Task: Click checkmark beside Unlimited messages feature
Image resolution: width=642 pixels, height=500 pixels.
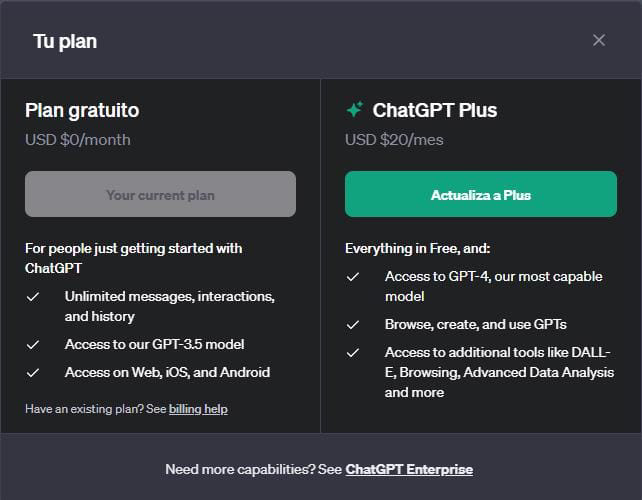Action: click(x=33, y=297)
